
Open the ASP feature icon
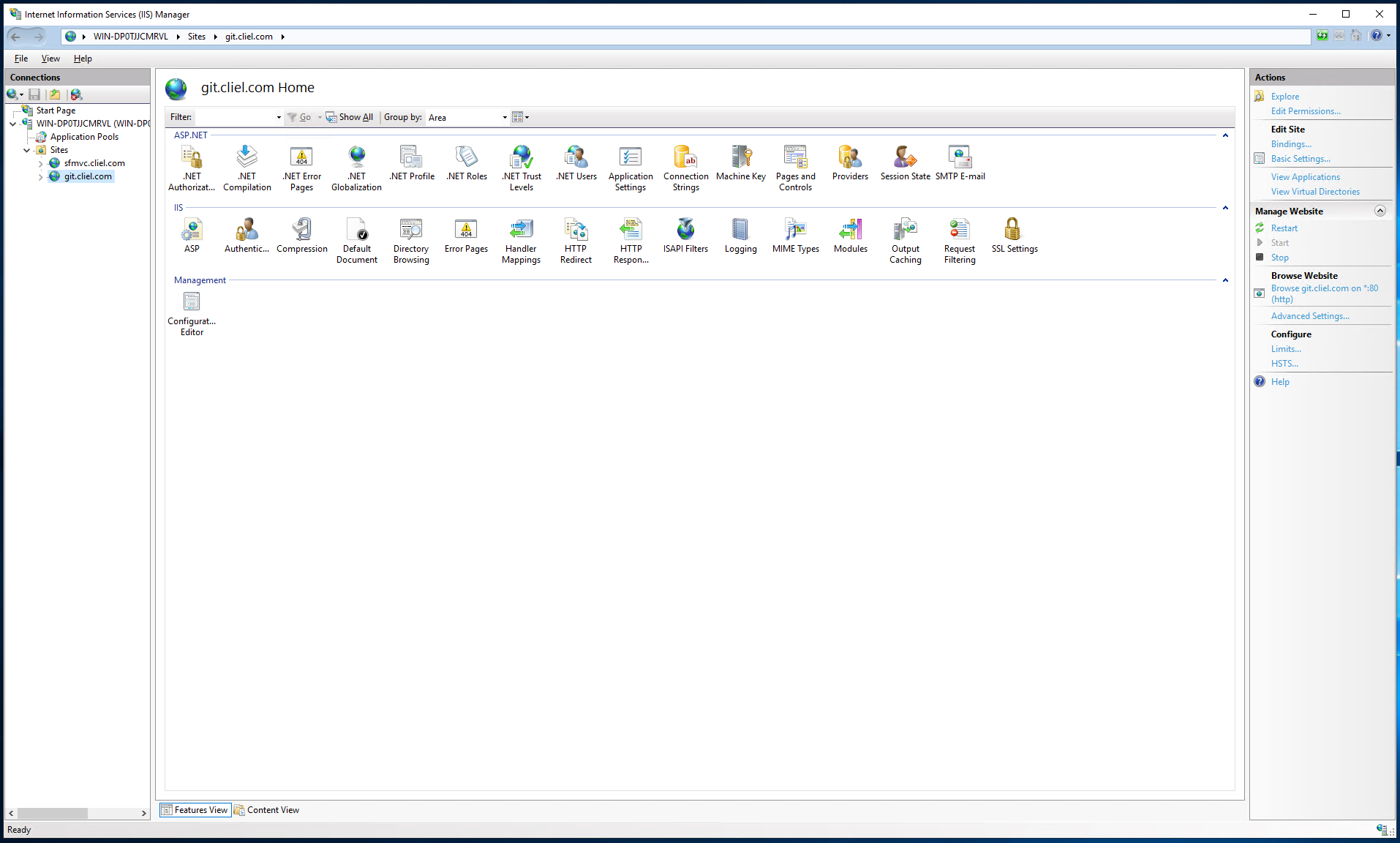[192, 235]
